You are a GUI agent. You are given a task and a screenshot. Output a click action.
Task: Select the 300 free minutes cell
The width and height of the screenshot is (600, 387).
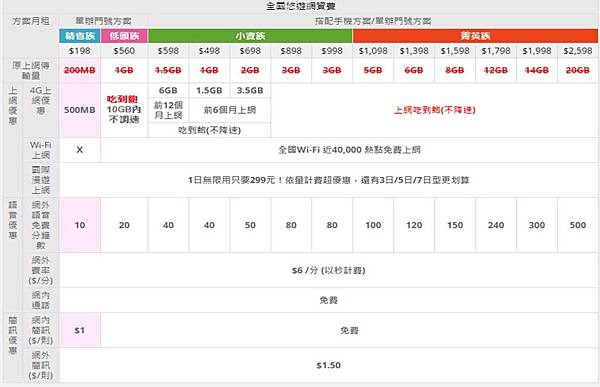[537, 225]
